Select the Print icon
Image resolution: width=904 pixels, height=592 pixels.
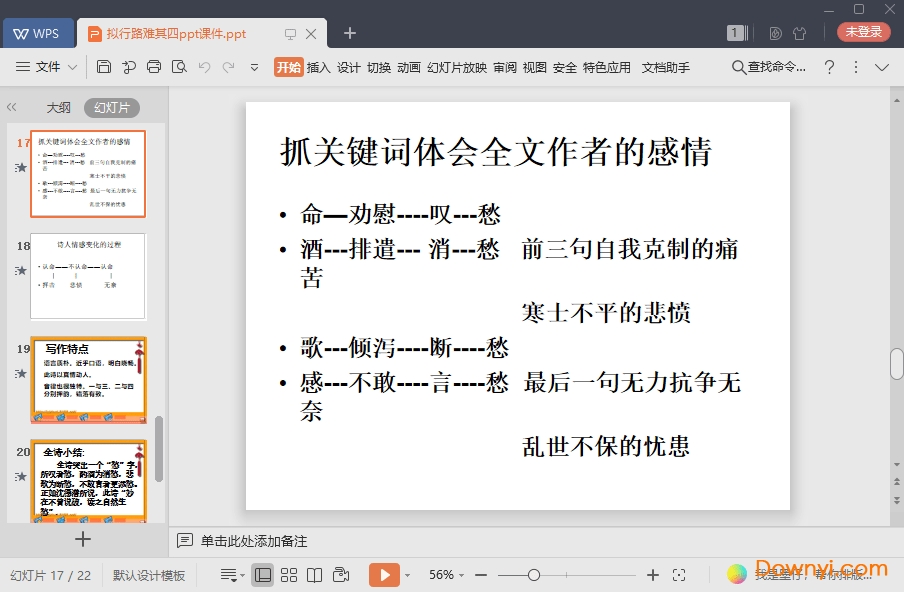[153, 68]
